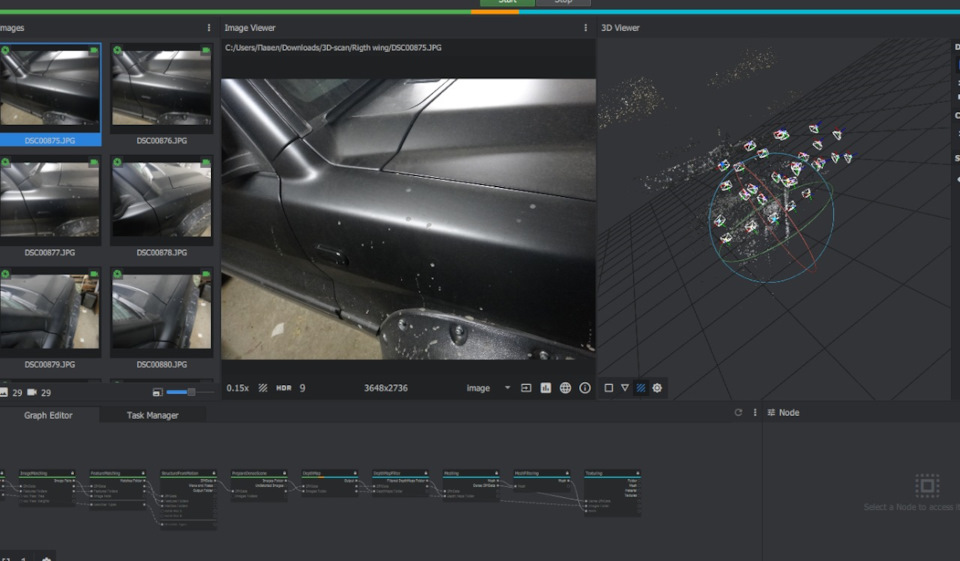Screen dimensions: 960x561
Task: Open the Images panel options menu
Action: [209, 28]
